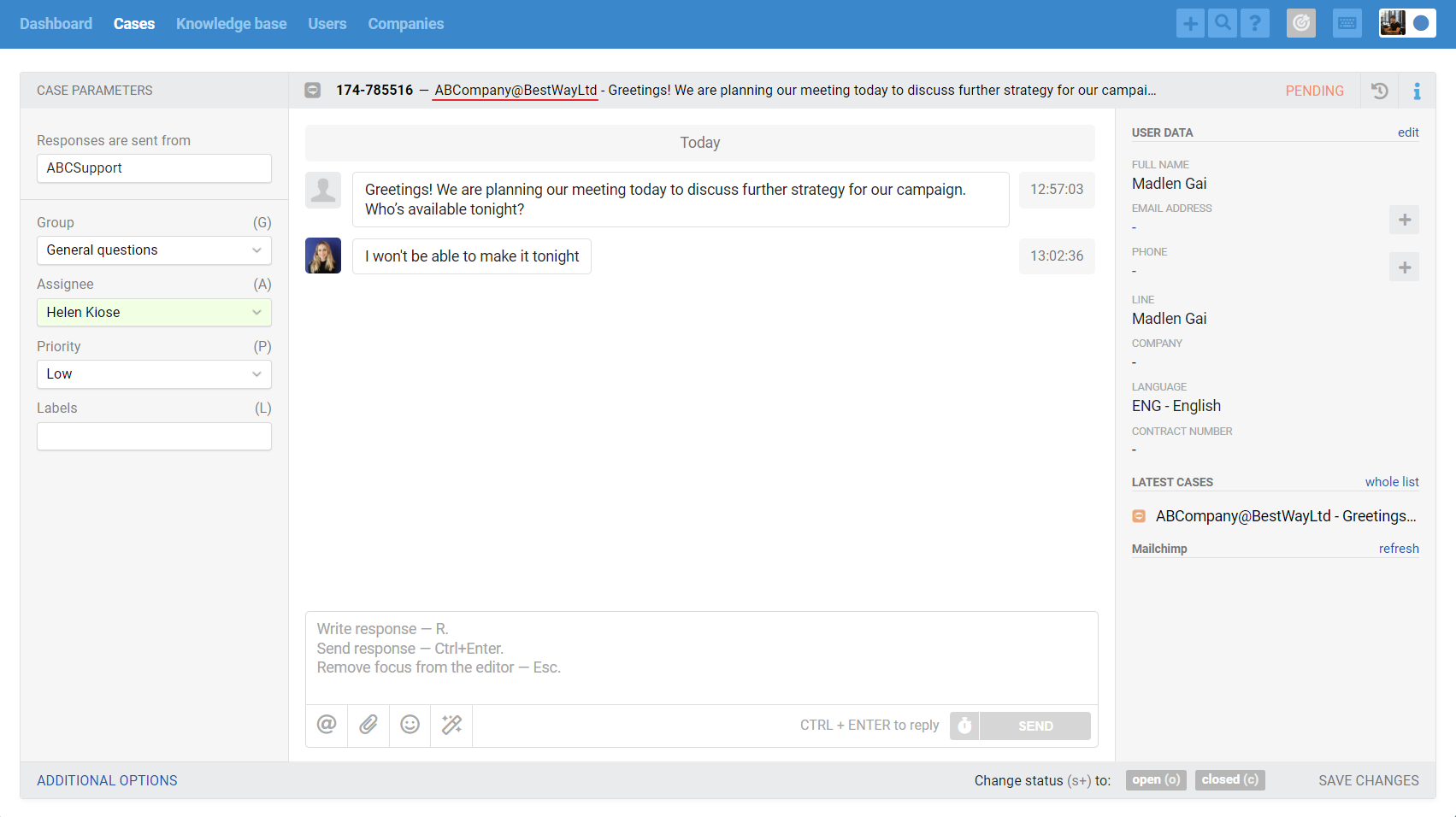Save changes to the case

1368,779
